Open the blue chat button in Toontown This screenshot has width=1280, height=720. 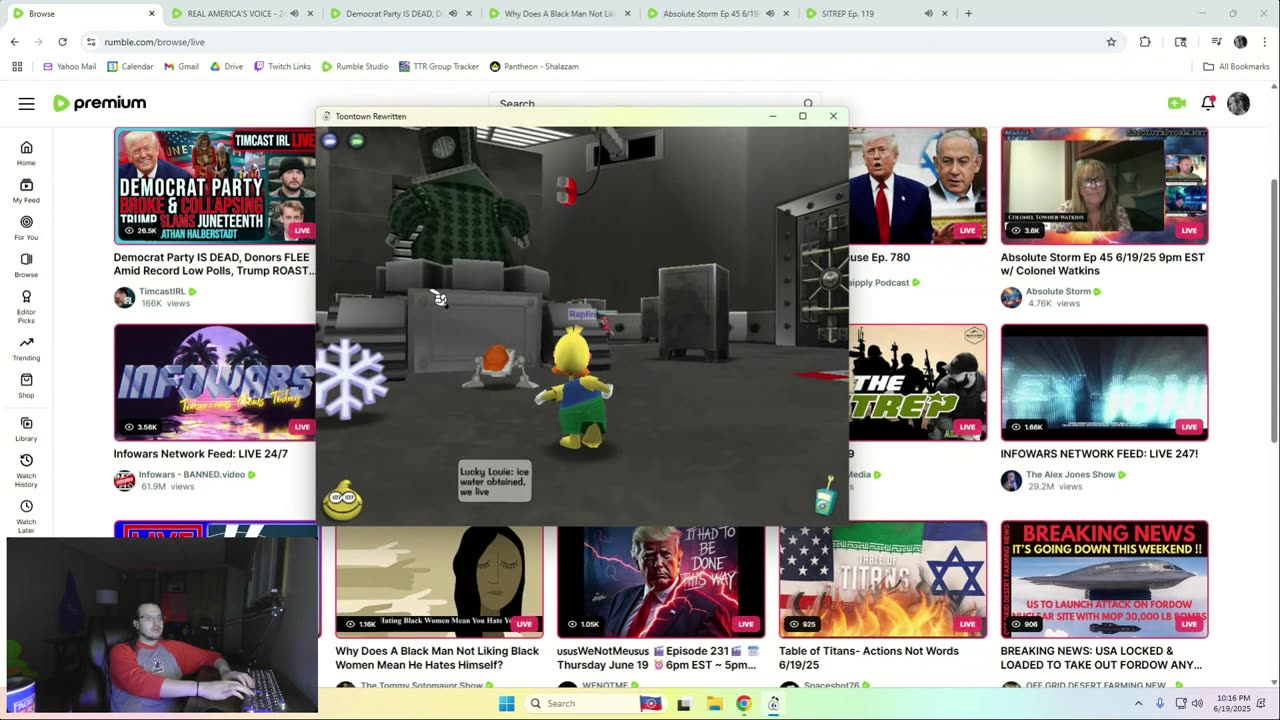(x=330, y=141)
